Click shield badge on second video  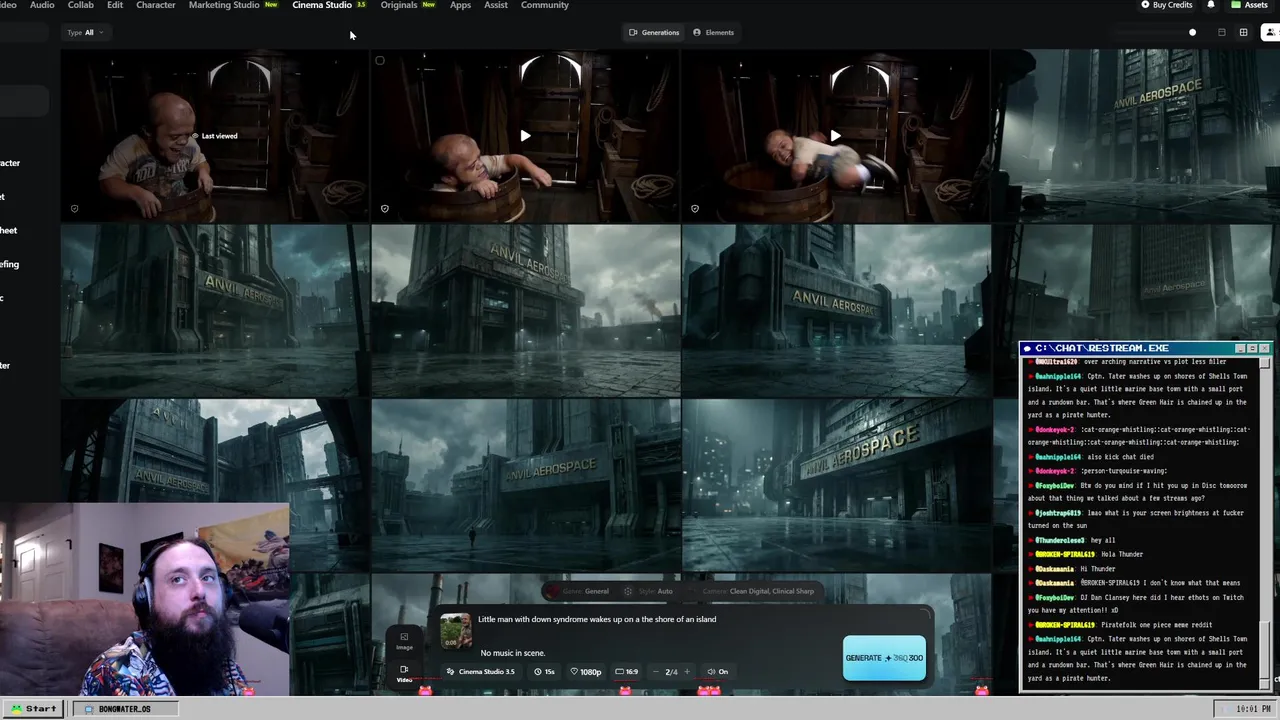point(385,209)
